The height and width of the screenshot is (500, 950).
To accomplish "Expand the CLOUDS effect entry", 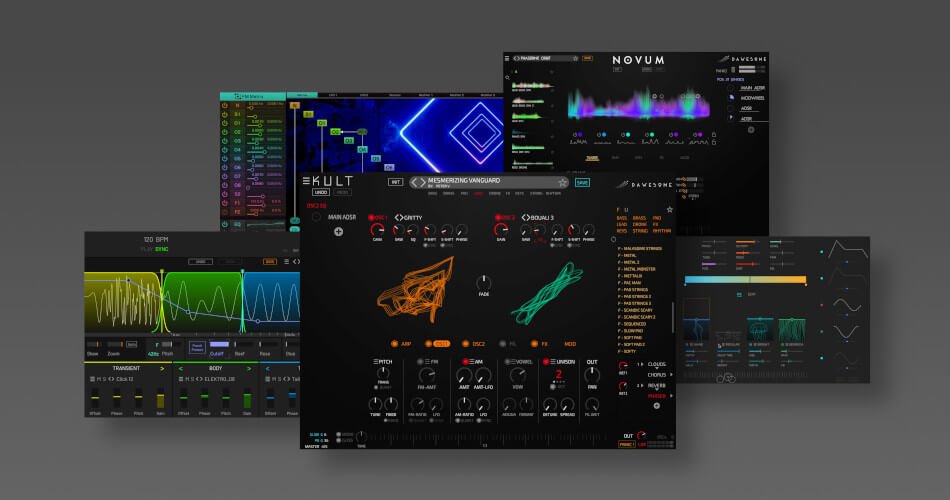I will (656, 364).
